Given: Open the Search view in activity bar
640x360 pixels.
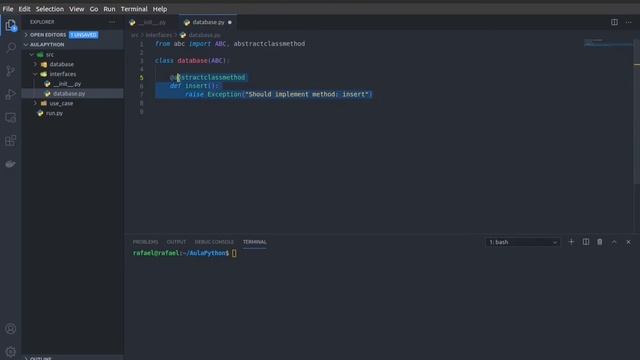Looking at the screenshot, I should [11, 48].
